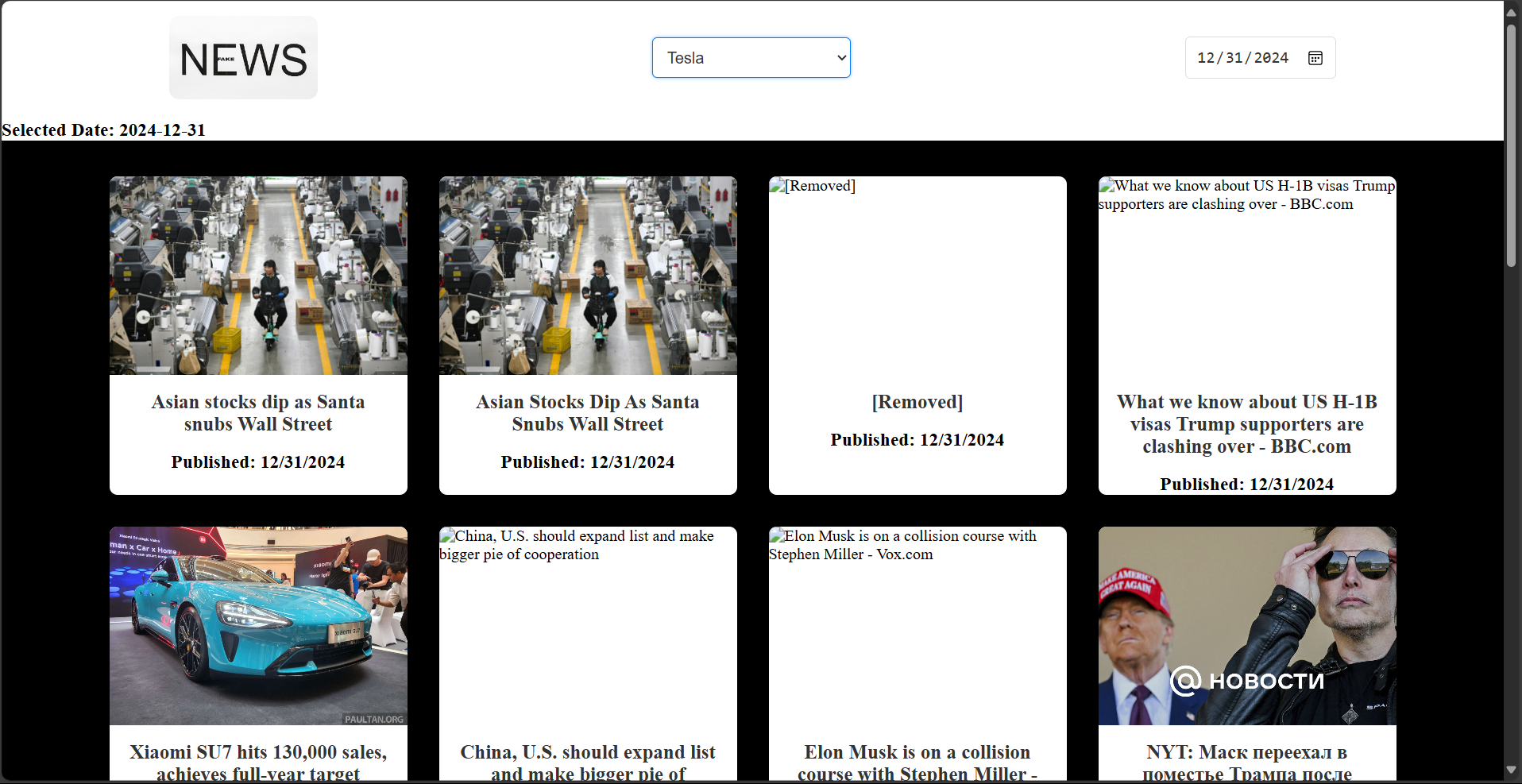Open the Trump and Musk Новости photo
This screenshot has width=1522, height=784.
[1247, 626]
